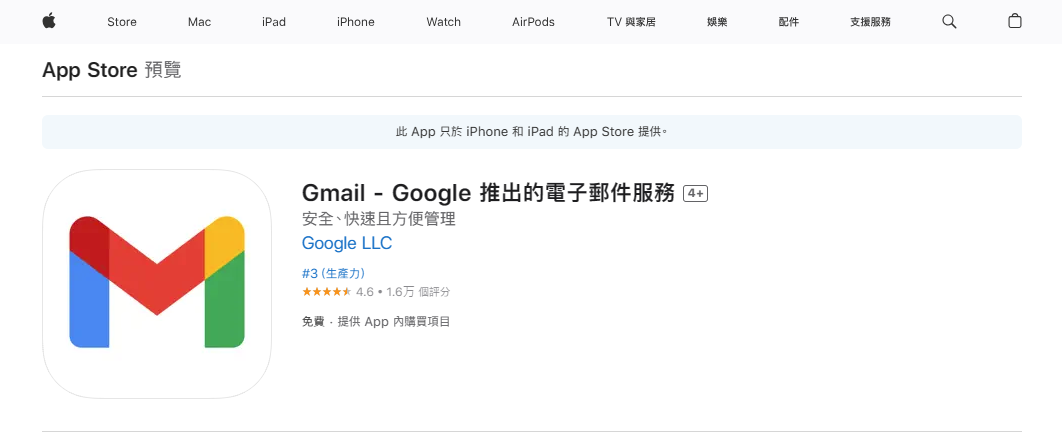This screenshot has height=448, width=1062.
Task: Open the shopping bag icon
Action: point(1015,21)
